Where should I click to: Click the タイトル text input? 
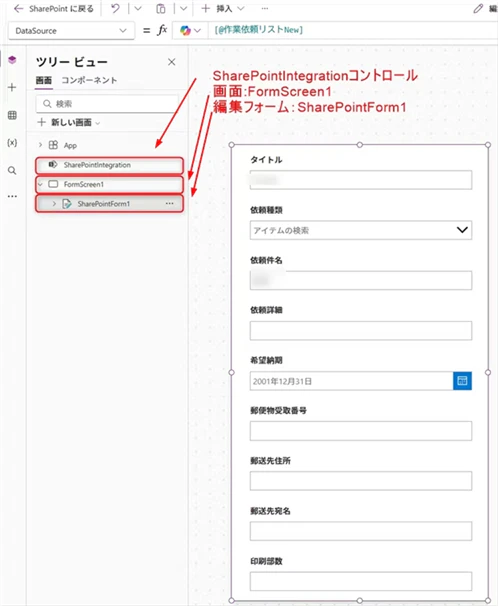[x=360, y=180]
